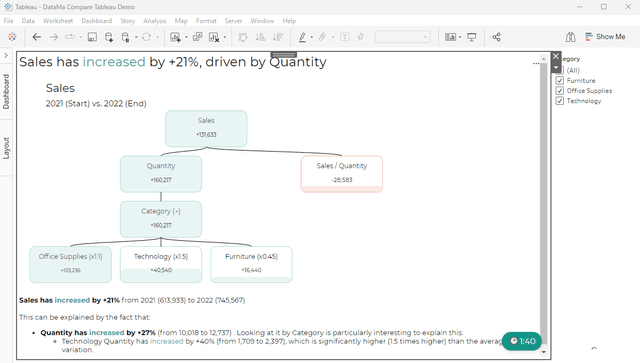This screenshot has width=640, height=363.
Task: Toggle the Technology category checkbox
Action: 560,101
